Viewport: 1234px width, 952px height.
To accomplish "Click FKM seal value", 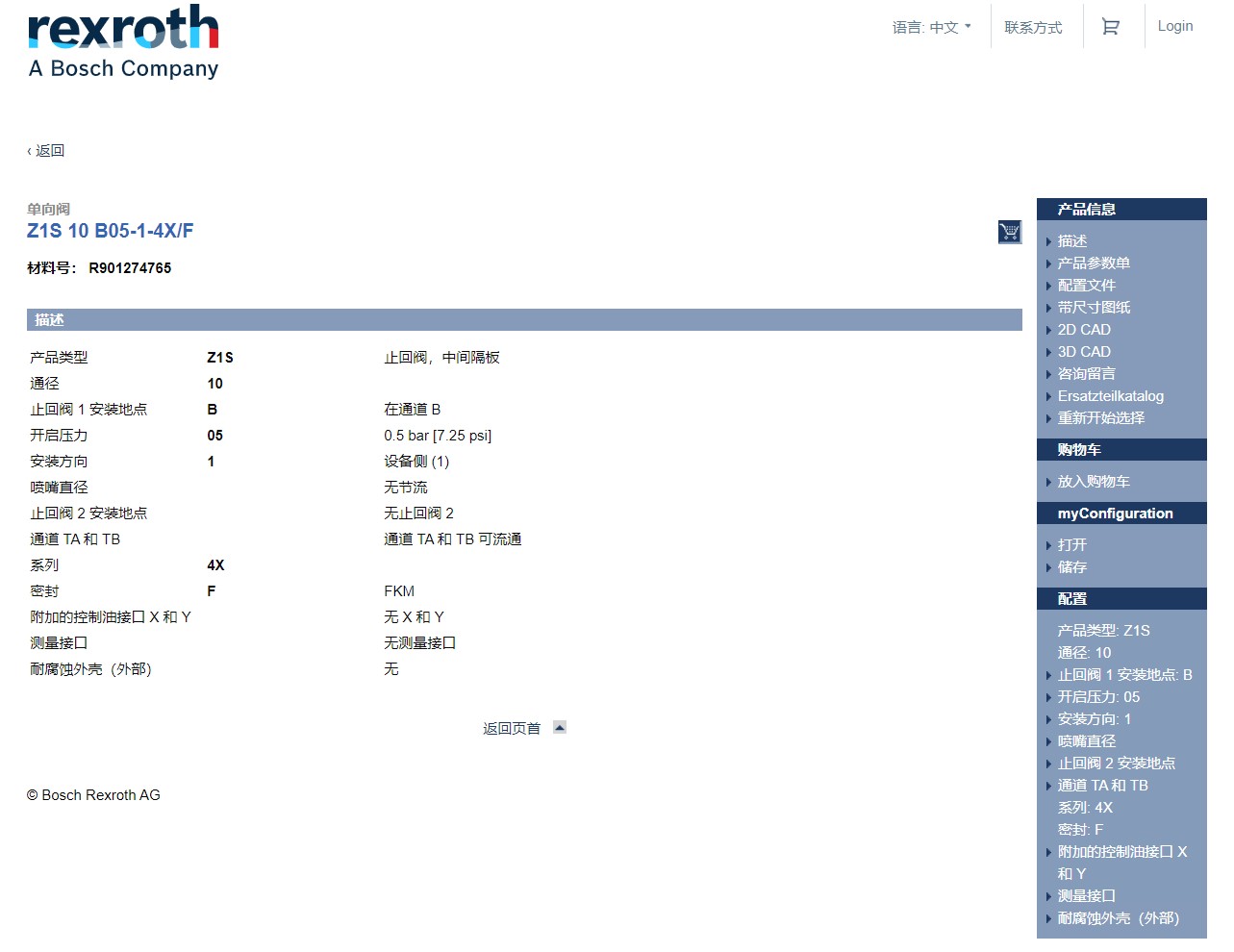I will [399, 590].
